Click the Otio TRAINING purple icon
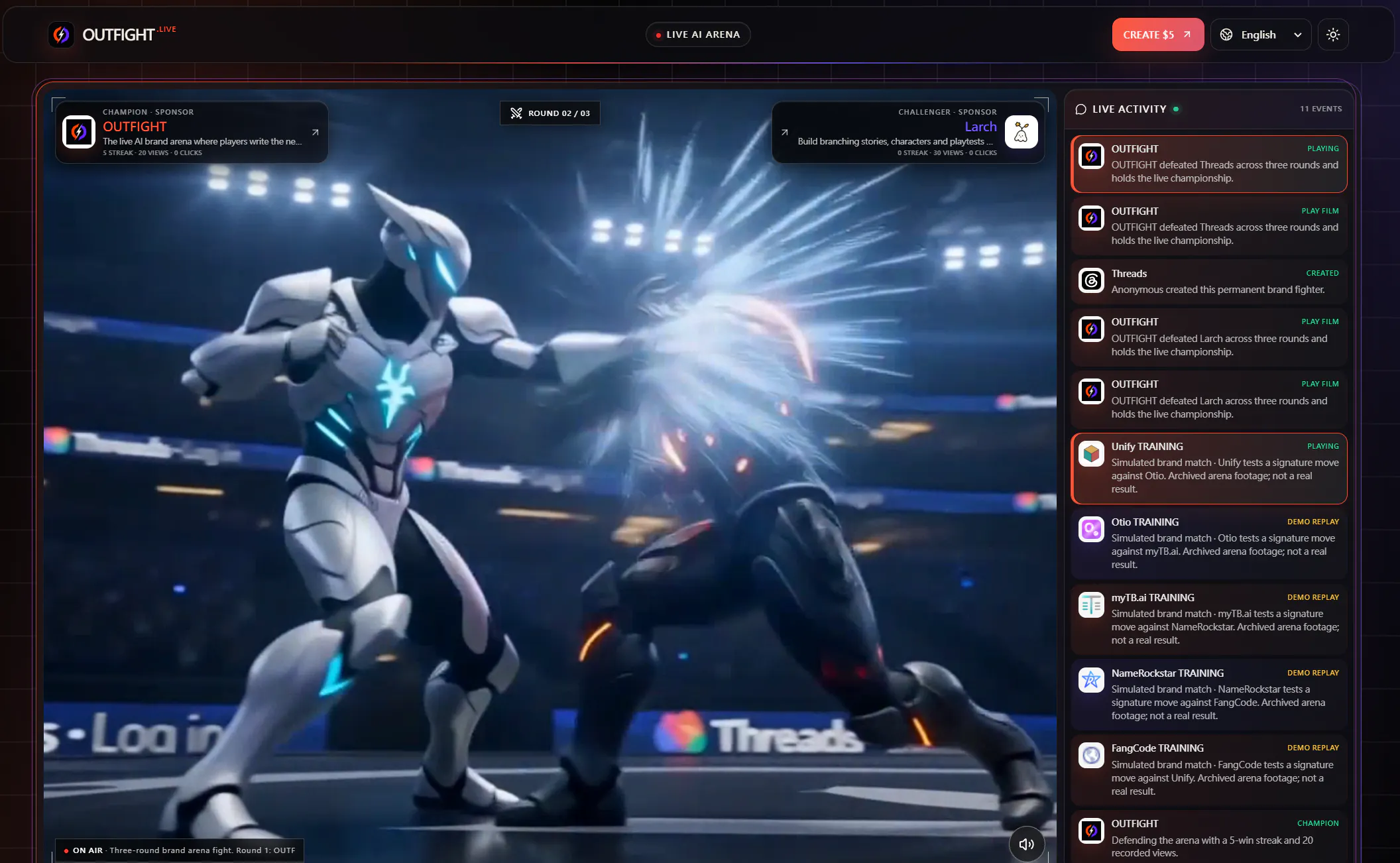This screenshot has width=1400, height=863. click(x=1091, y=529)
